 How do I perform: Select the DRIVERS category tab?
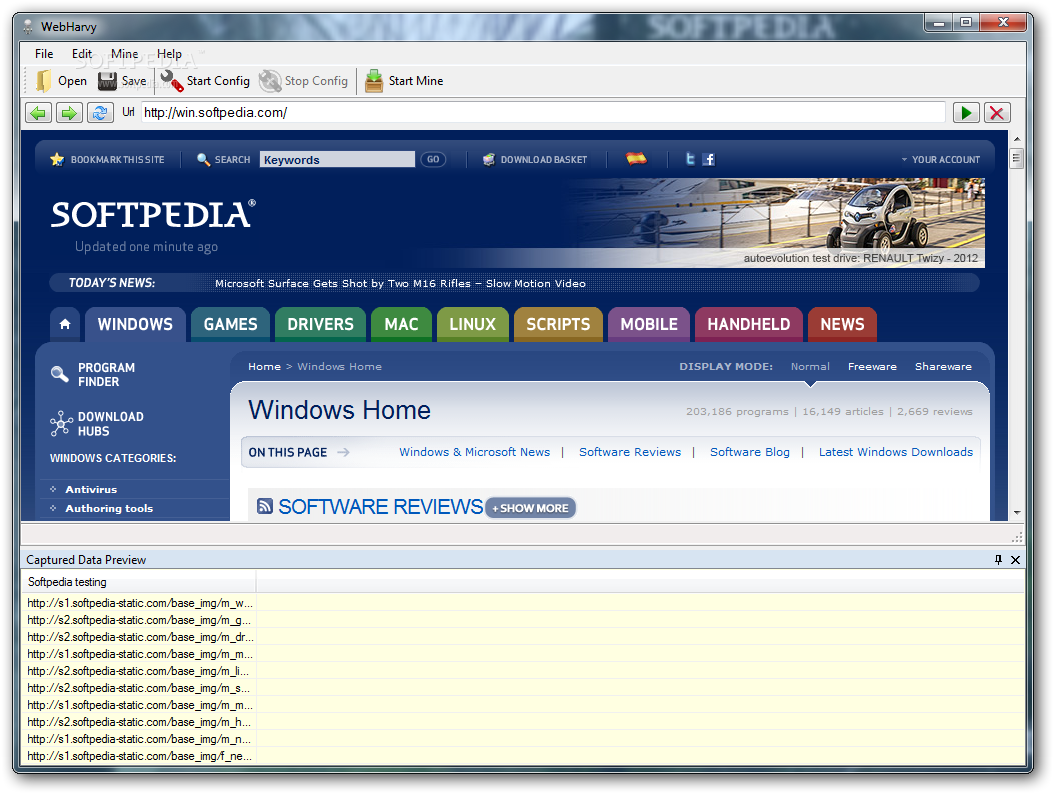(x=321, y=324)
